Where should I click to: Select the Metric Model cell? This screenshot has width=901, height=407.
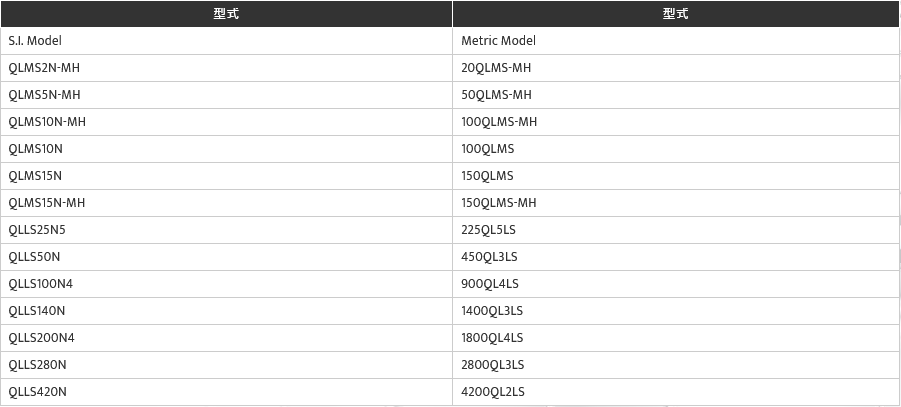498,41
